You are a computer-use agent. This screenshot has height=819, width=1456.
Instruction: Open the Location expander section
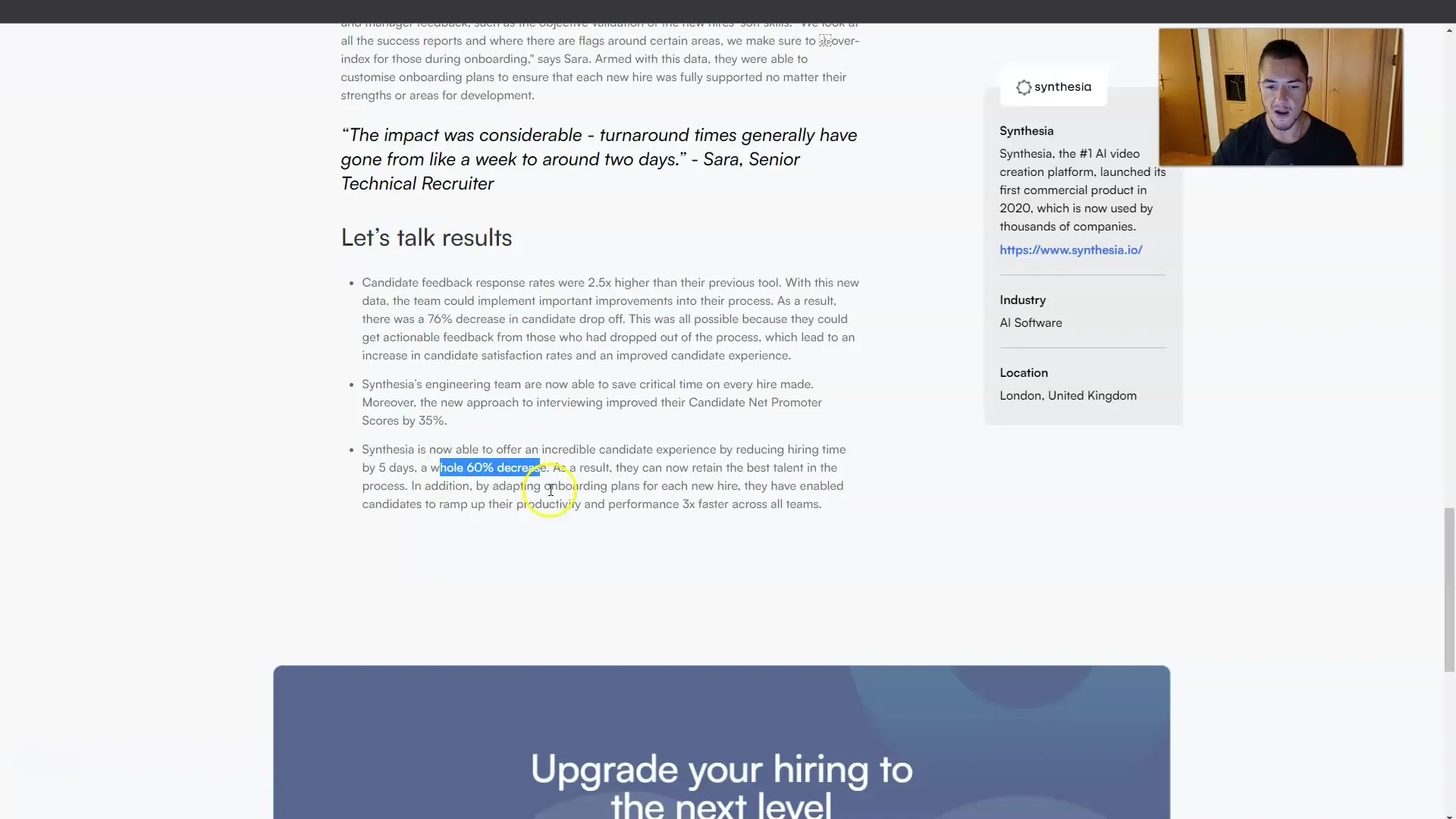(1024, 372)
